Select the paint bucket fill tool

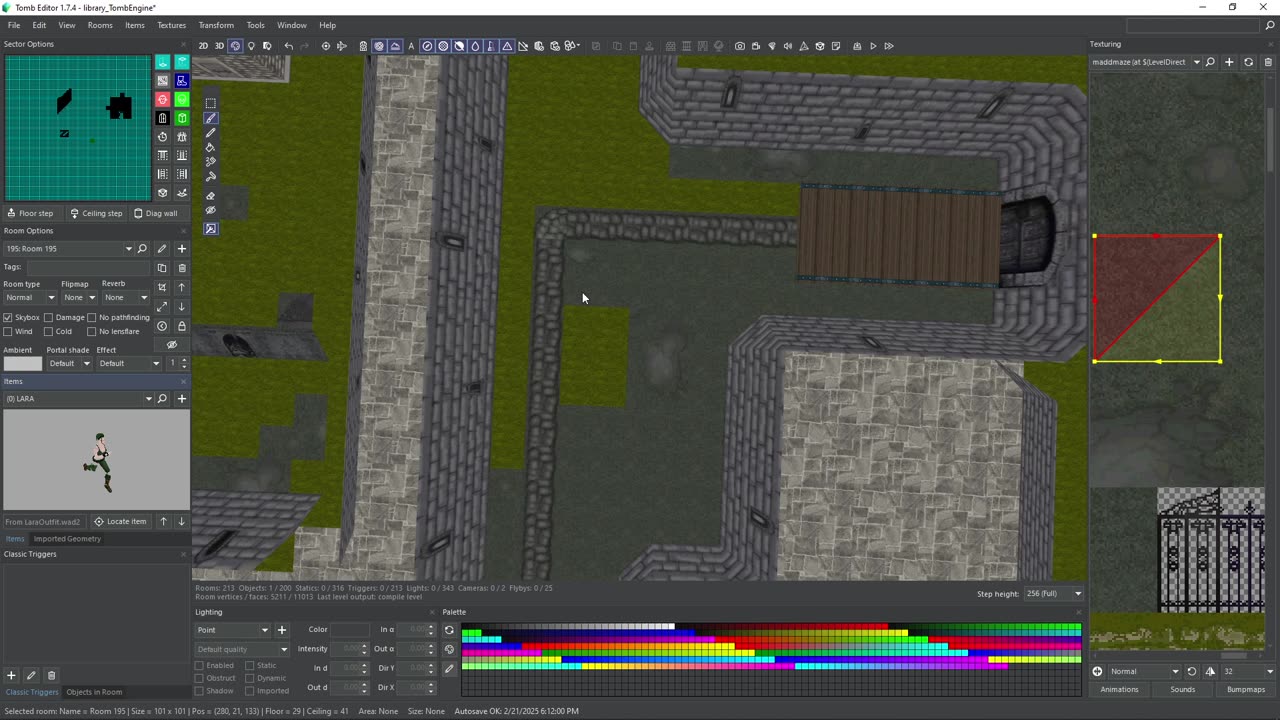(x=210, y=147)
